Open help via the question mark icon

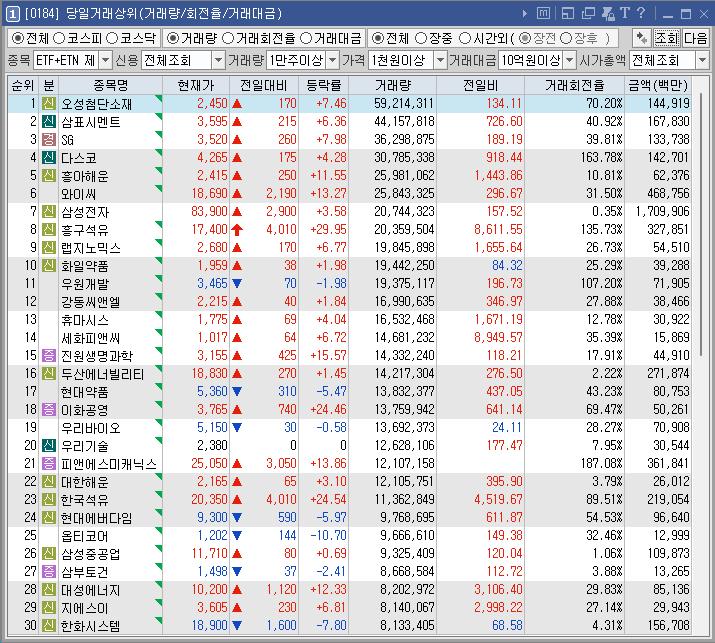click(x=641, y=13)
